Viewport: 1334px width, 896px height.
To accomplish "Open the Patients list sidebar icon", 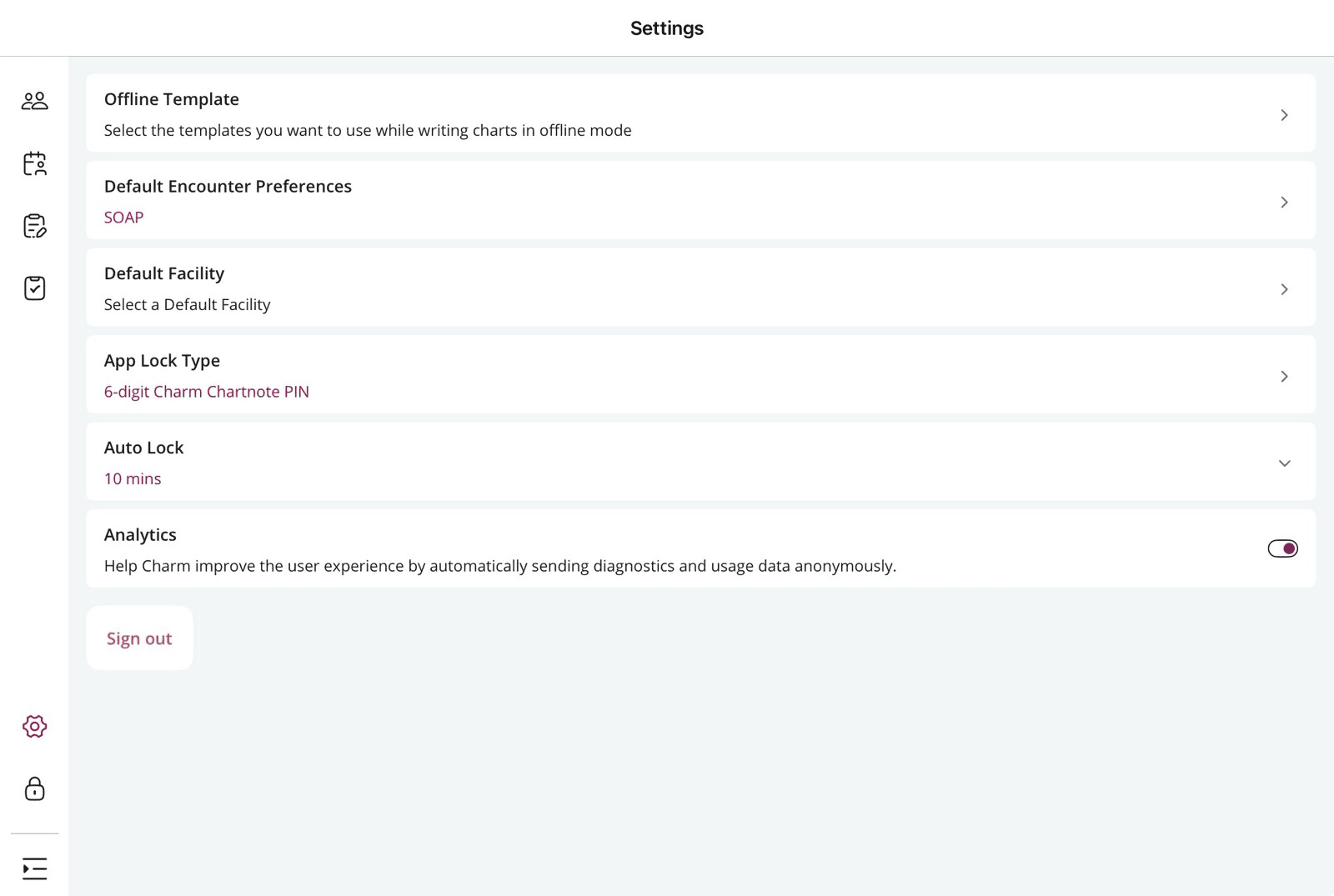I will click(x=34, y=101).
